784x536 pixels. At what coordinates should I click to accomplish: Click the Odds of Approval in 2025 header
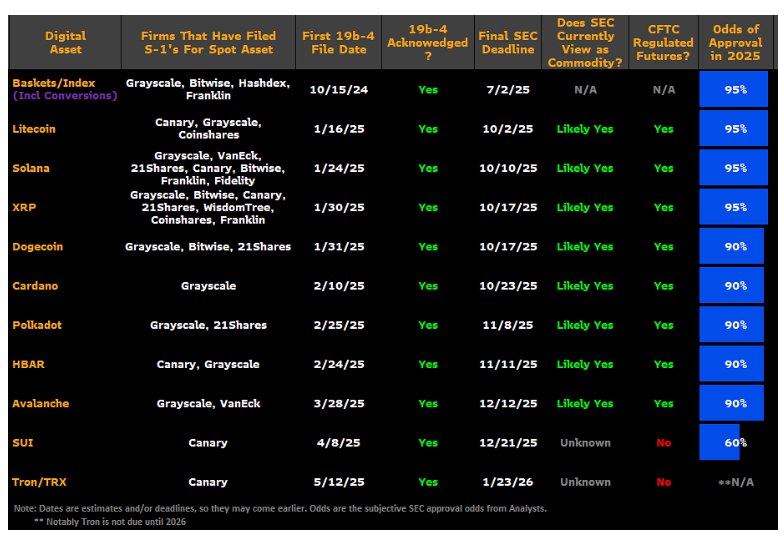[x=736, y=42]
